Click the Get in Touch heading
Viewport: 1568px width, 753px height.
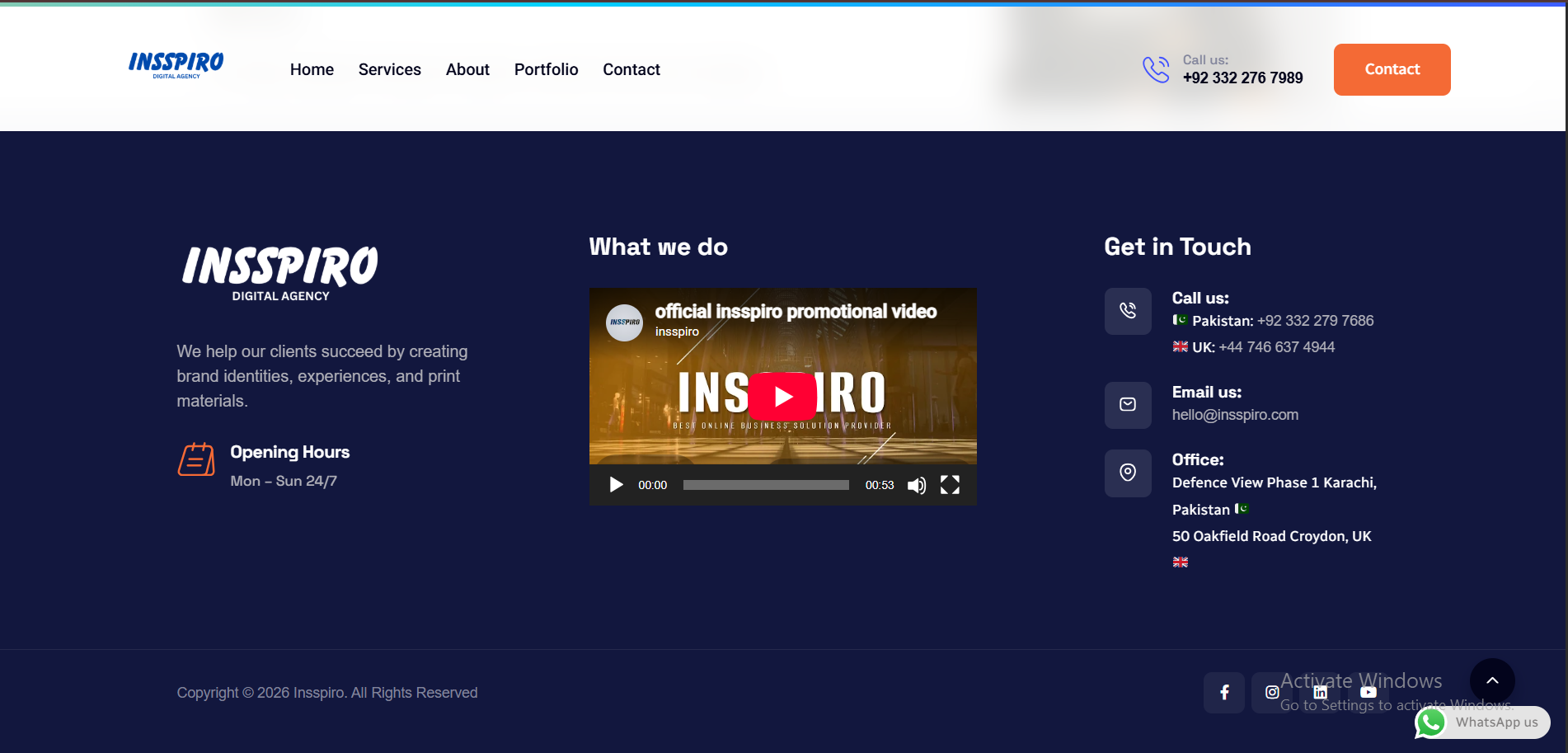coord(1177,247)
